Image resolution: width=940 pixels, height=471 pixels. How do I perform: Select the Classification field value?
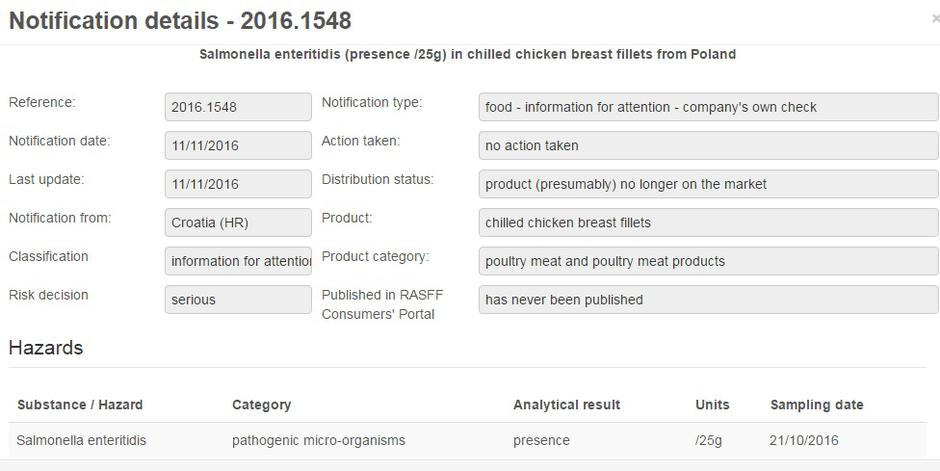pos(238,261)
